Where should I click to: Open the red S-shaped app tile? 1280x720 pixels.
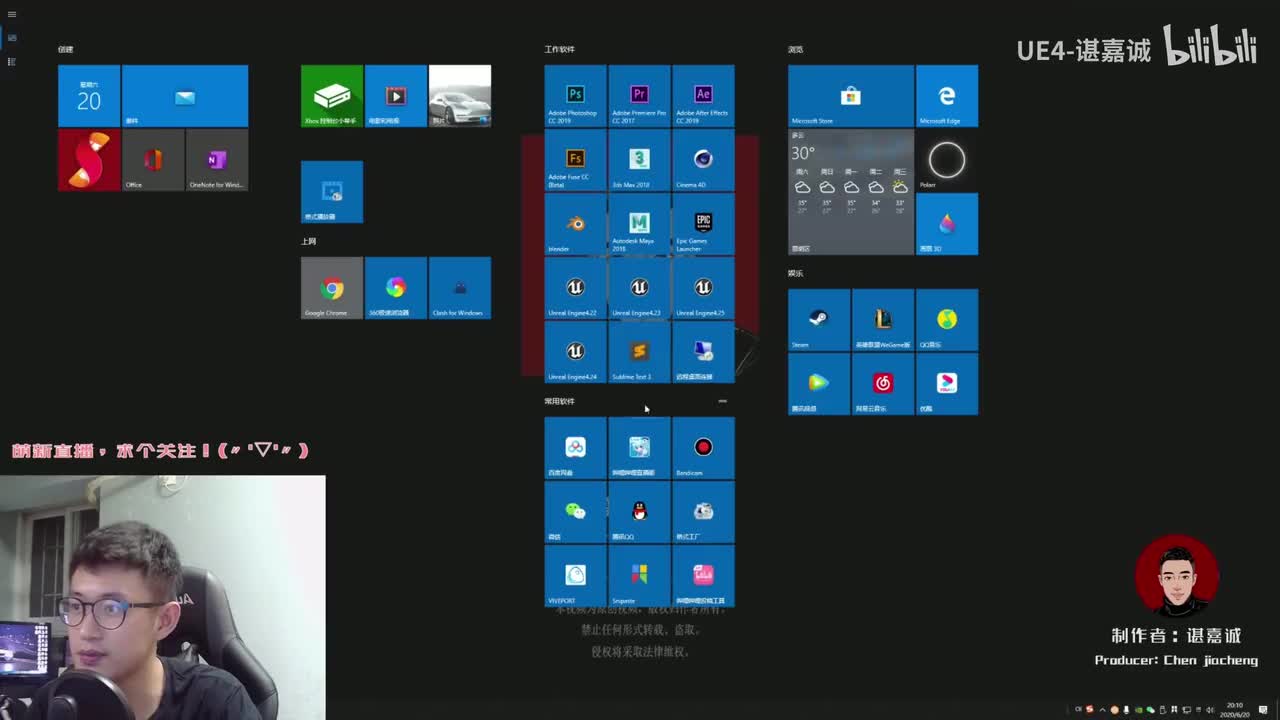(x=89, y=160)
